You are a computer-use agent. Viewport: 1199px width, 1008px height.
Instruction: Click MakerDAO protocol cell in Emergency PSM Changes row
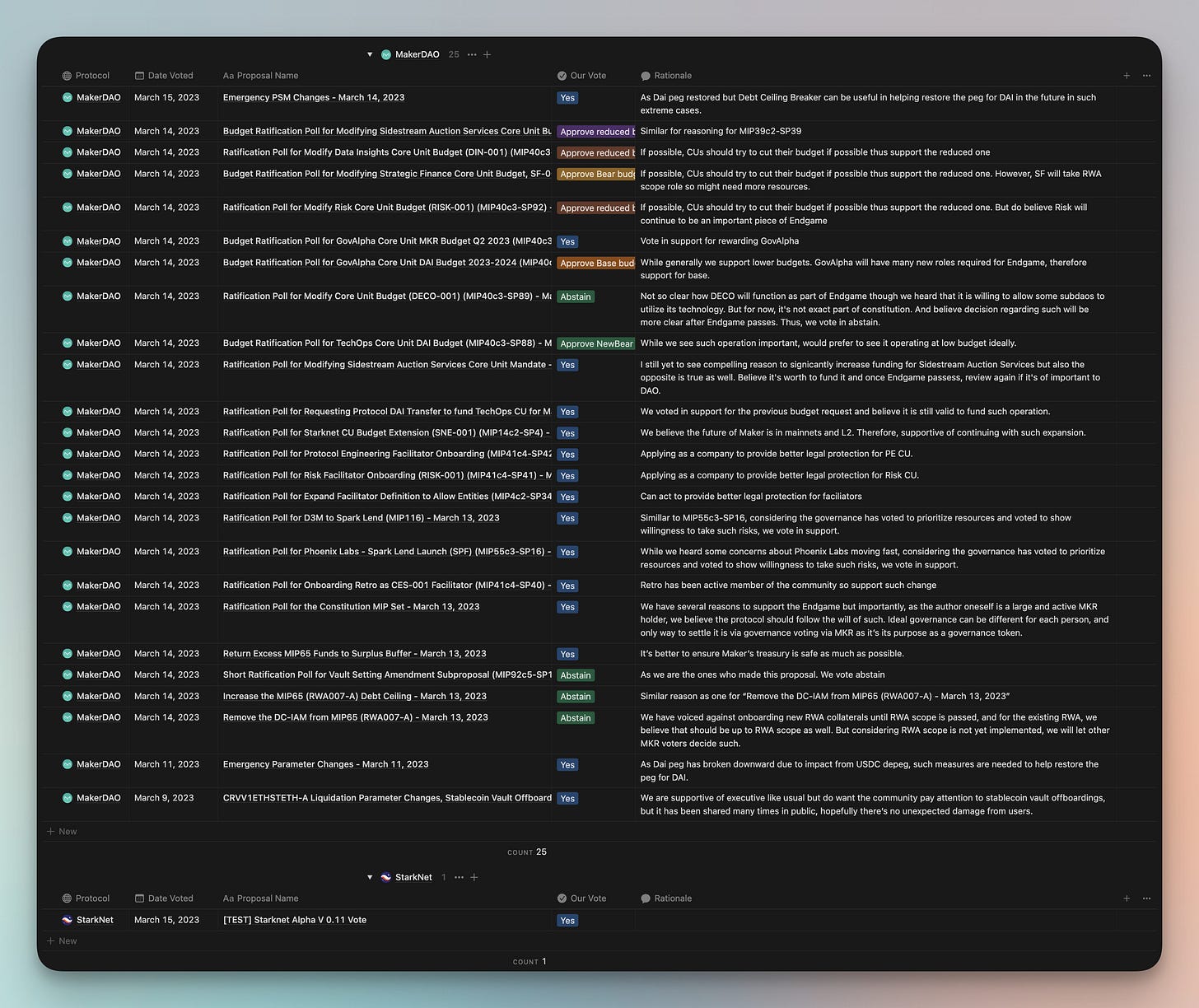(91, 97)
